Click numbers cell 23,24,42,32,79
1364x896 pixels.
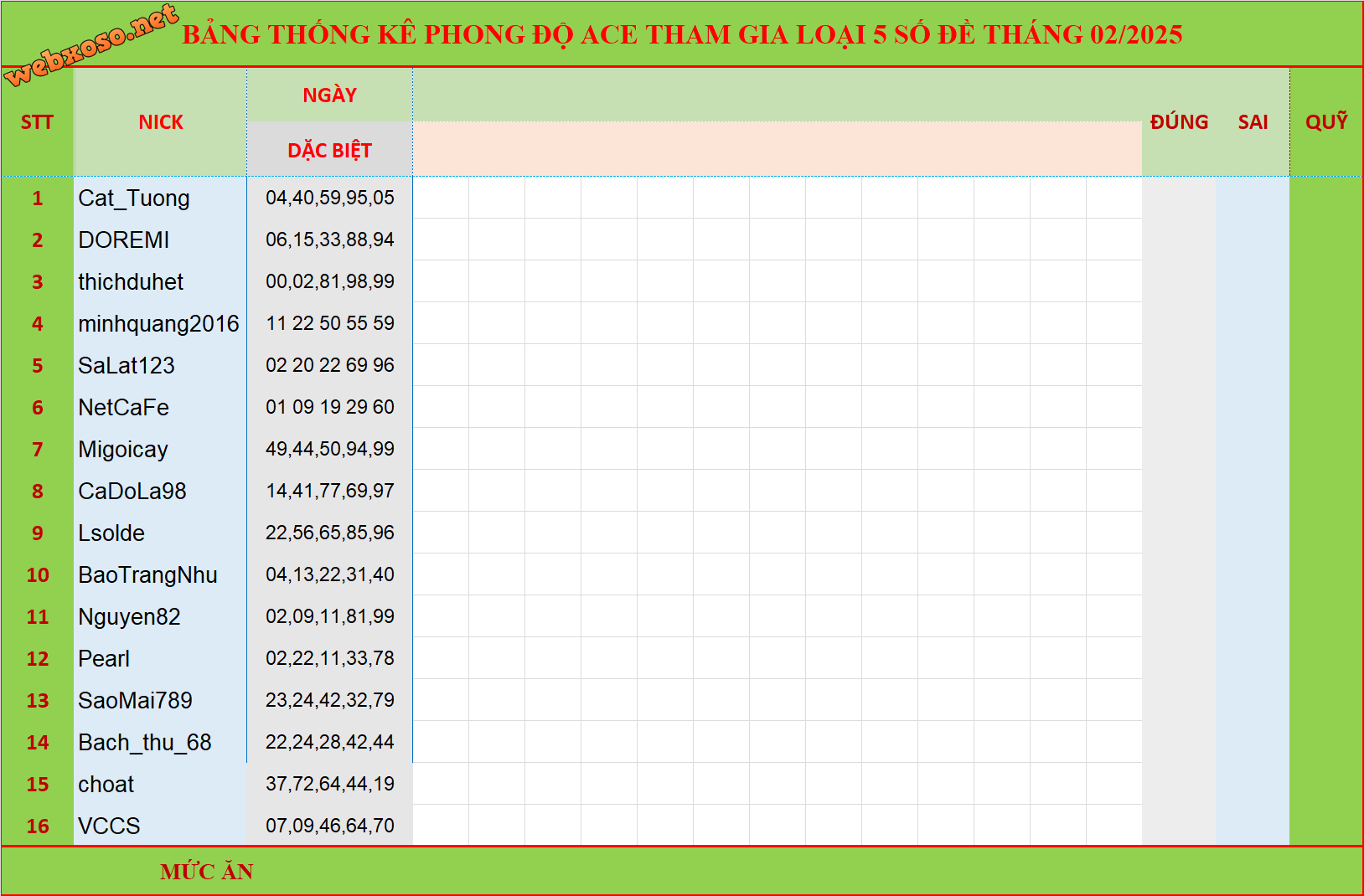point(329,700)
